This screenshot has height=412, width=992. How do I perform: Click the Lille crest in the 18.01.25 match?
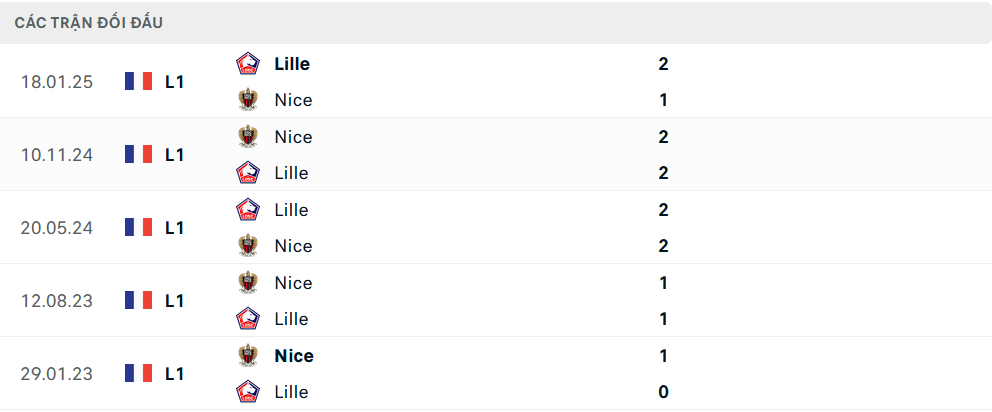click(247, 64)
